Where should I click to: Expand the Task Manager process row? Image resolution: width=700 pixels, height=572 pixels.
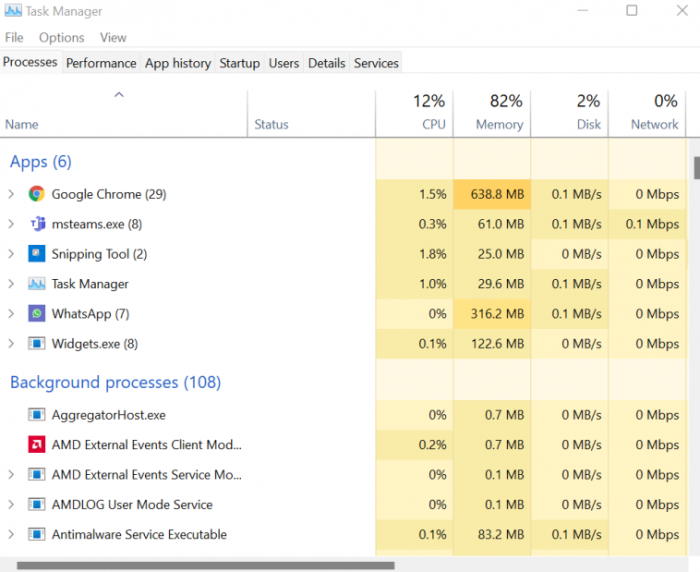coord(11,284)
